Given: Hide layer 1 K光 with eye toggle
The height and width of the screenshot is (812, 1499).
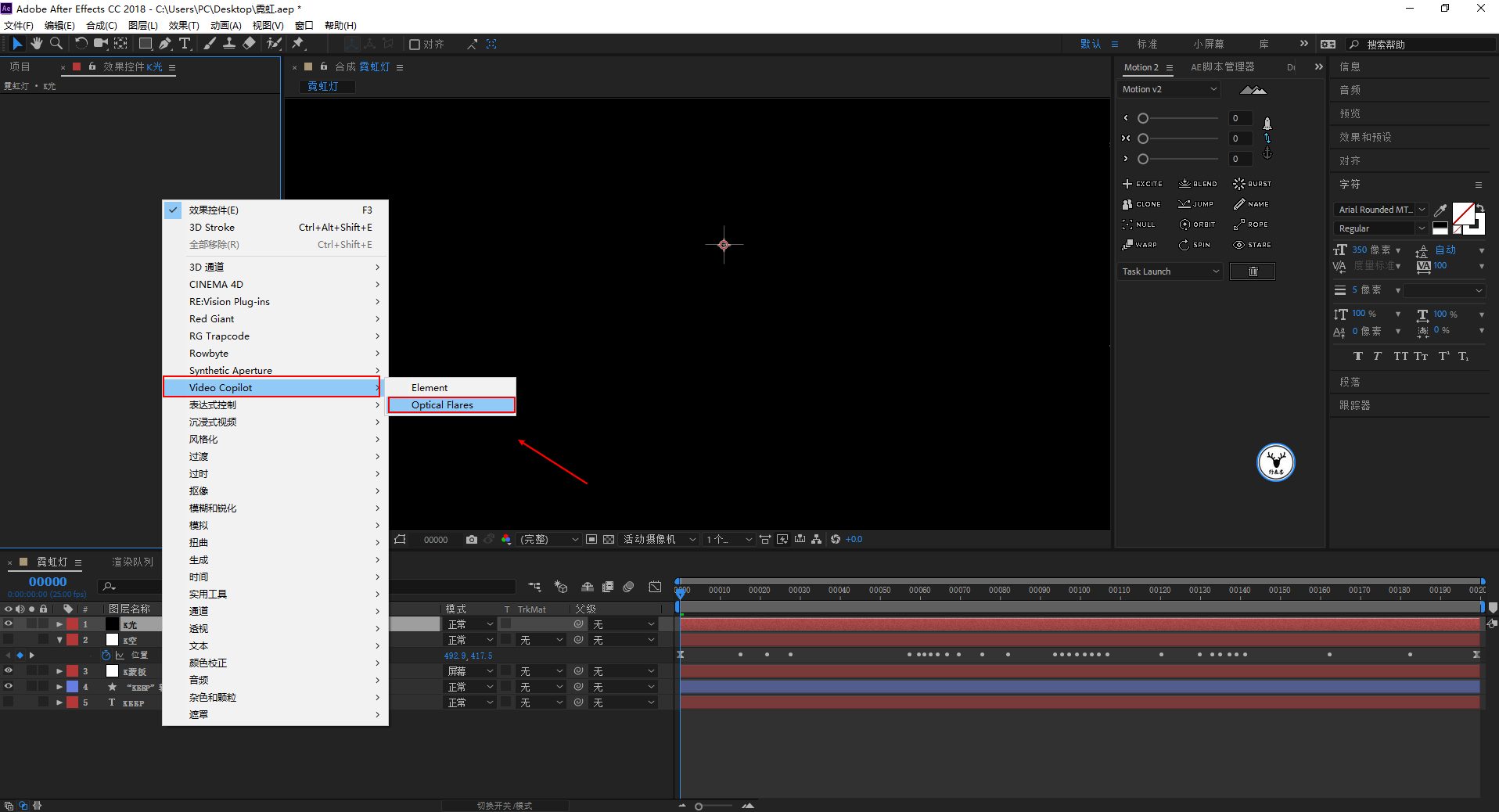Looking at the screenshot, I should (x=9, y=624).
